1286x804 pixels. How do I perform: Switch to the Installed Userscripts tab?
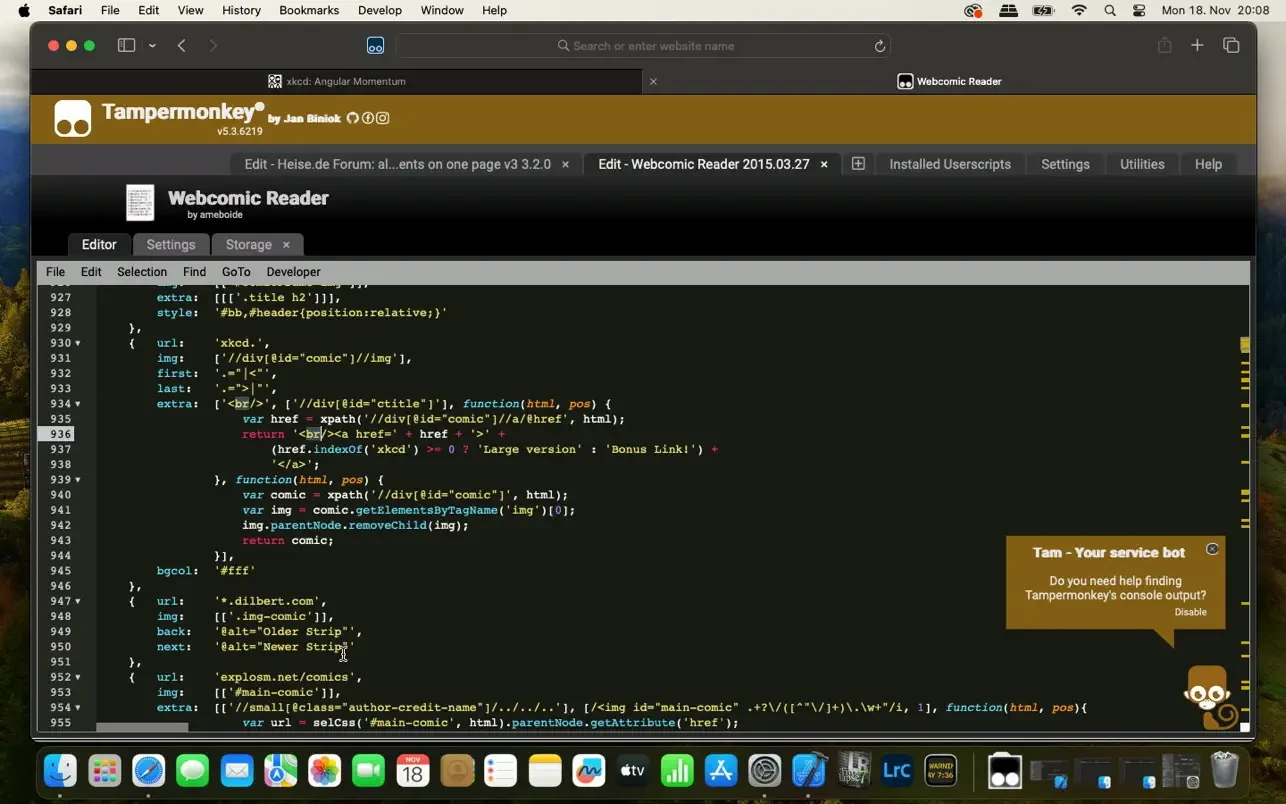pos(949,164)
